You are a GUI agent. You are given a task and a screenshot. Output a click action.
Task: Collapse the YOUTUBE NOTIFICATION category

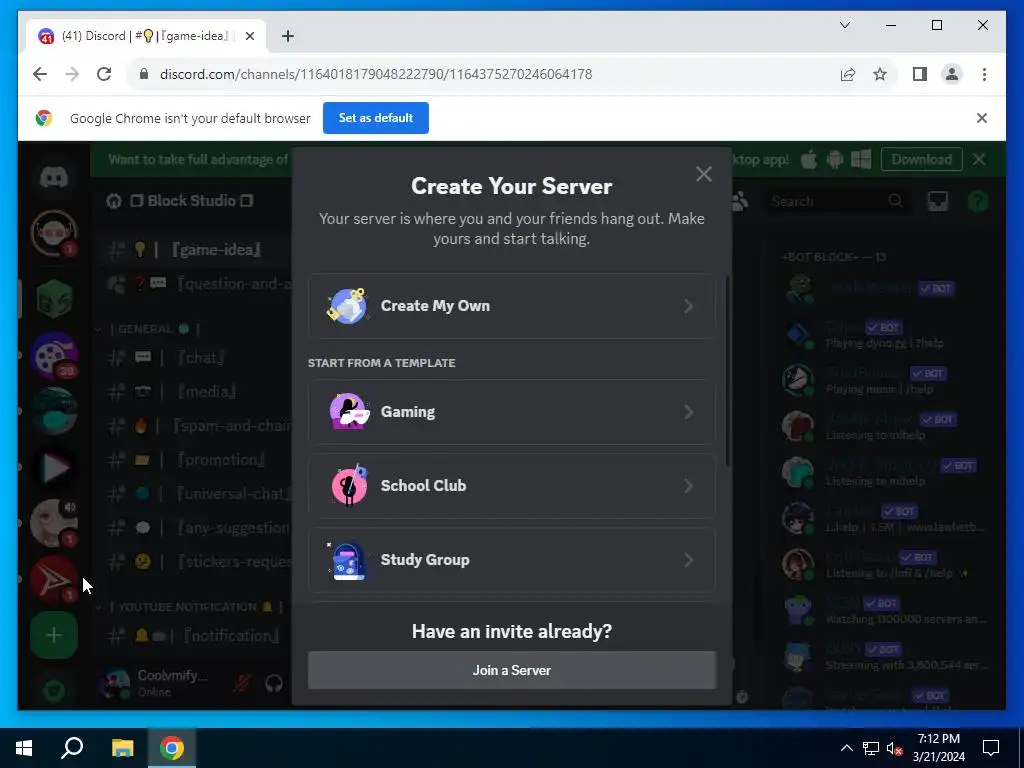point(189,607)
